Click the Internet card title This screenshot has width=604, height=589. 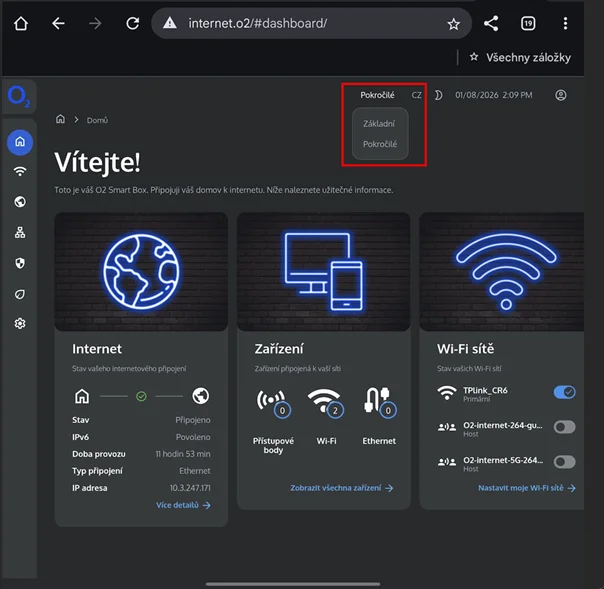(97, 349)
